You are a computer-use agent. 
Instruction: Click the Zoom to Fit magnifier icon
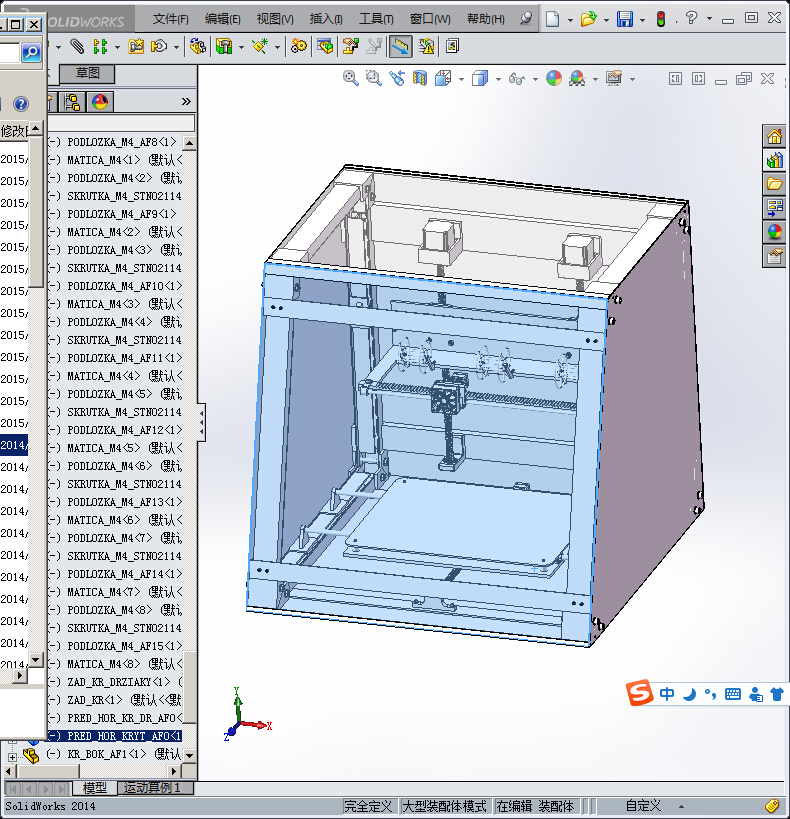(x=351, y=78)
